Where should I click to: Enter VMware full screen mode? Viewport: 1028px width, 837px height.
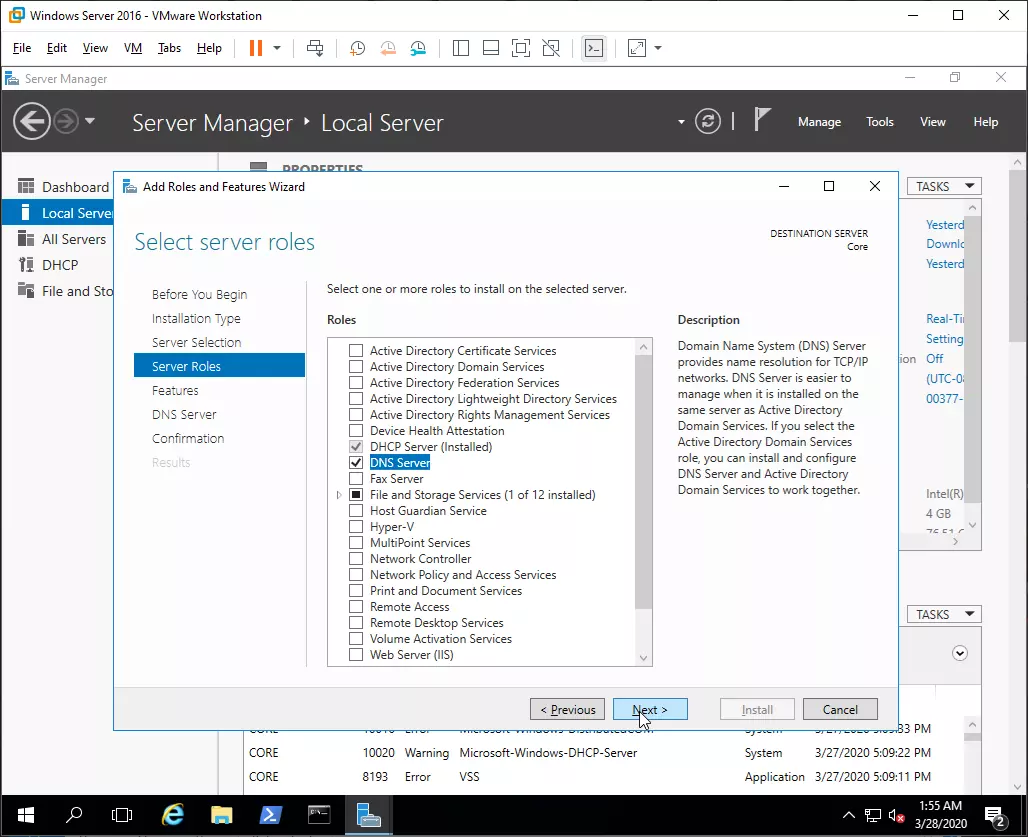[521, 48]
